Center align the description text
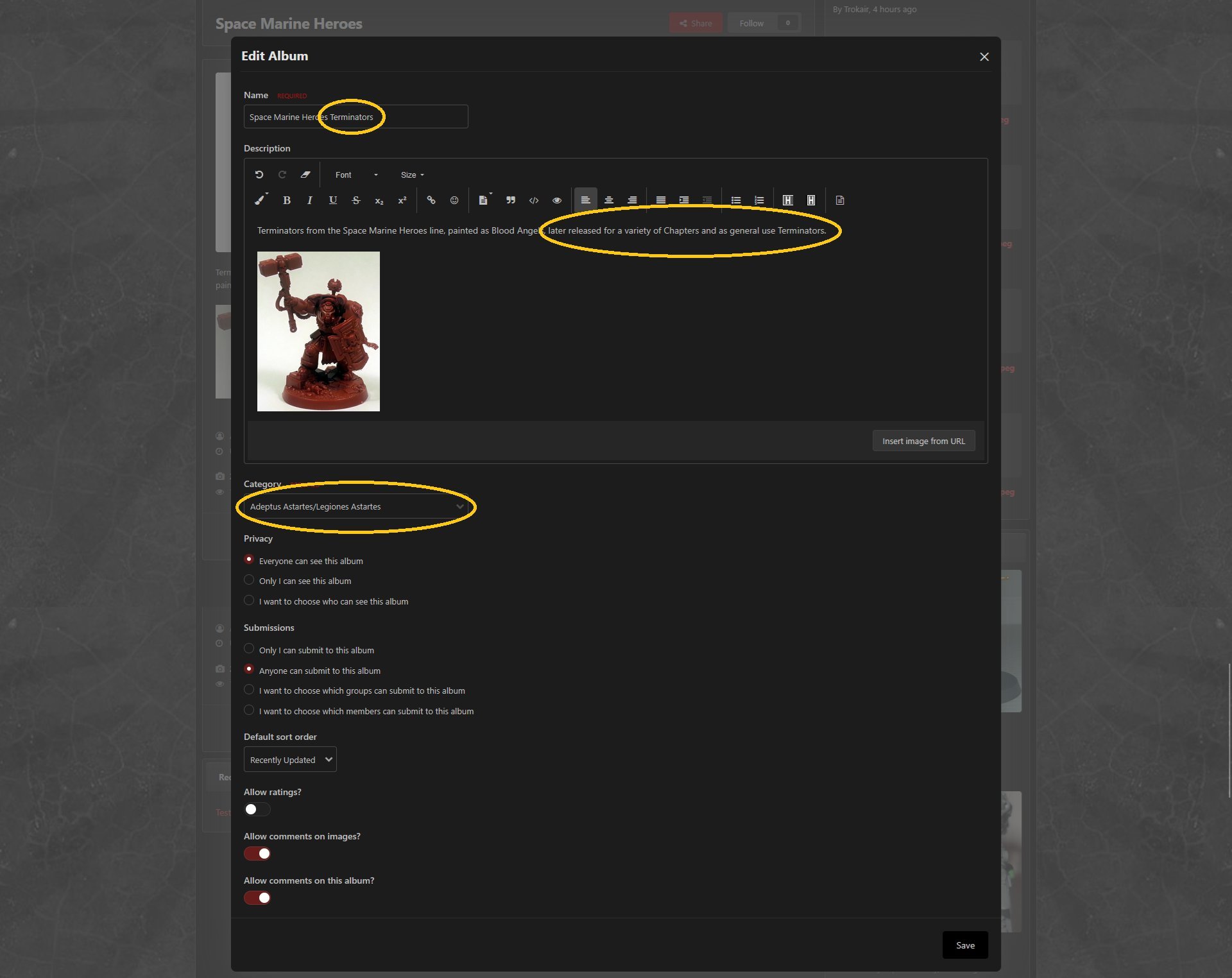This screenshot has width=1232, height=978. 609,200
